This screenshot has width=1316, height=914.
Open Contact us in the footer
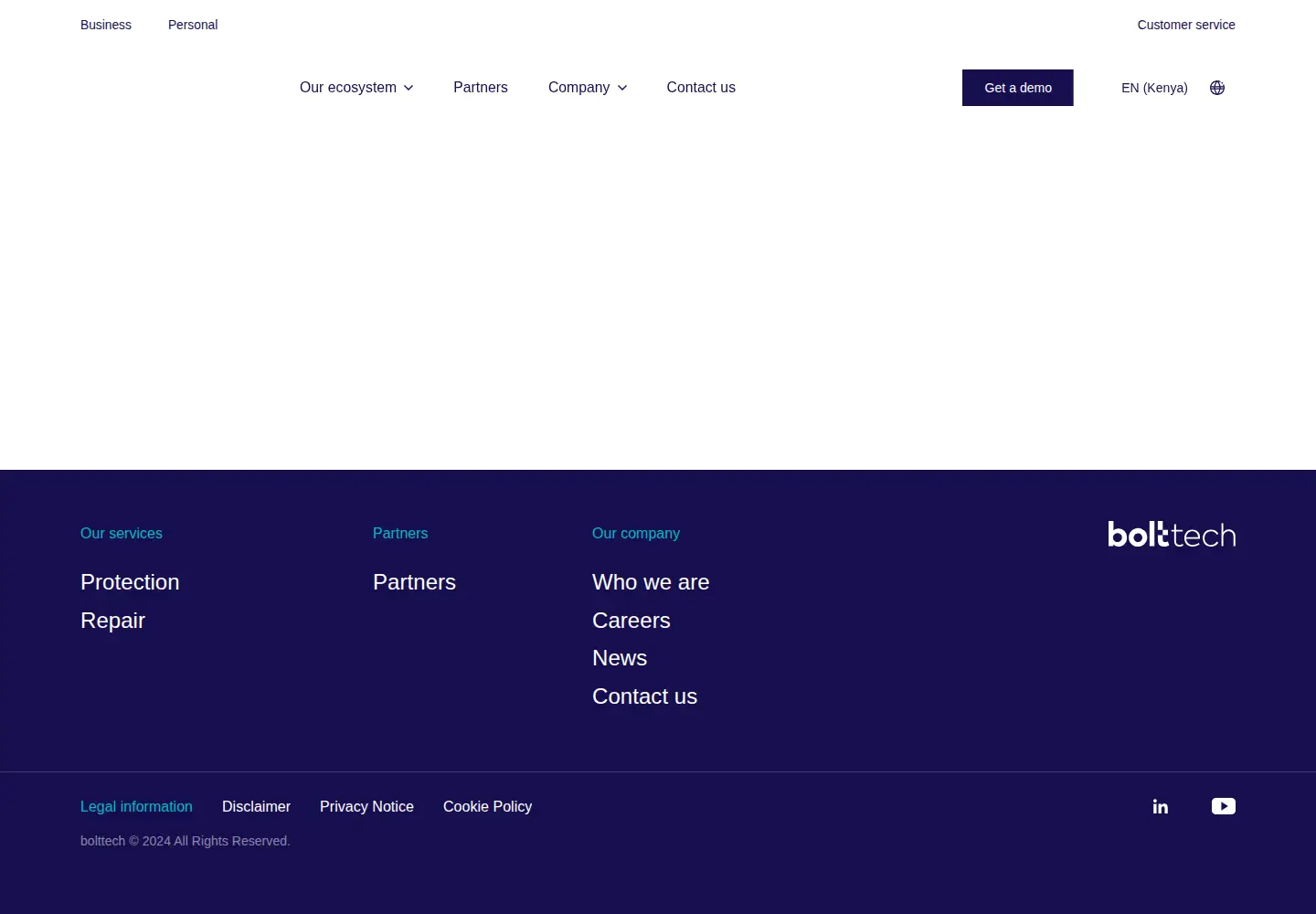[x=644, y=696]
